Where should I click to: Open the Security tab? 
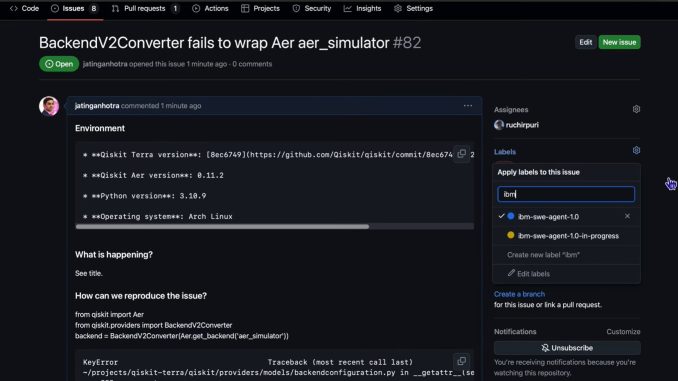pos(312,8)
